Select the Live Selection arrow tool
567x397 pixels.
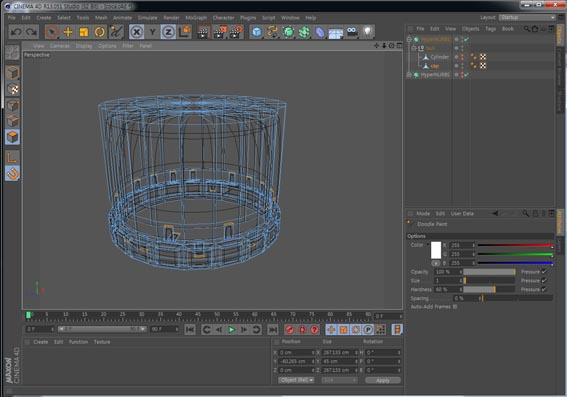pos(52,32)
